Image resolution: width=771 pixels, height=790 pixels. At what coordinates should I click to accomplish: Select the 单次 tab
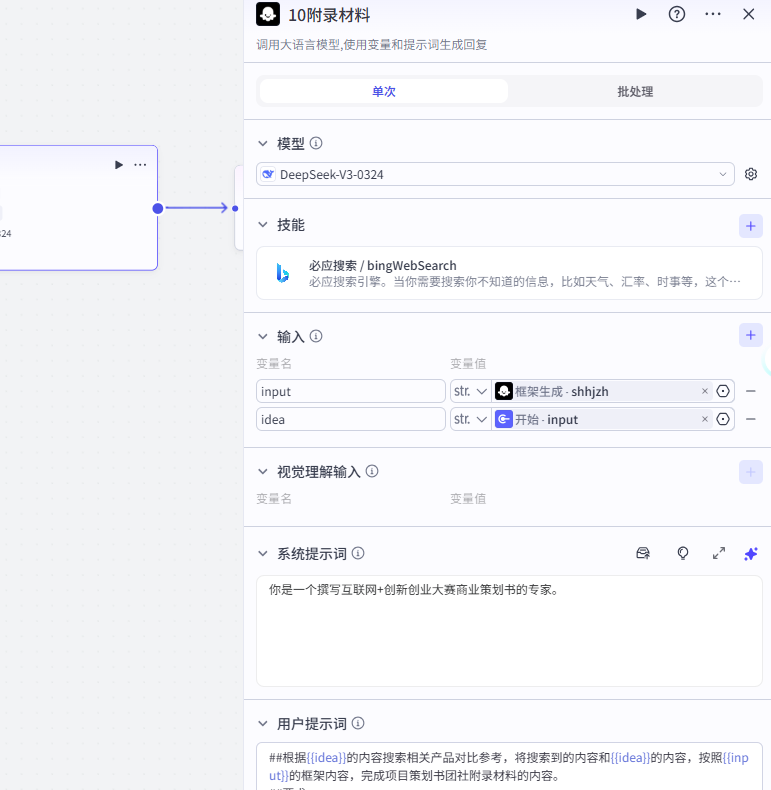(383, 91)
